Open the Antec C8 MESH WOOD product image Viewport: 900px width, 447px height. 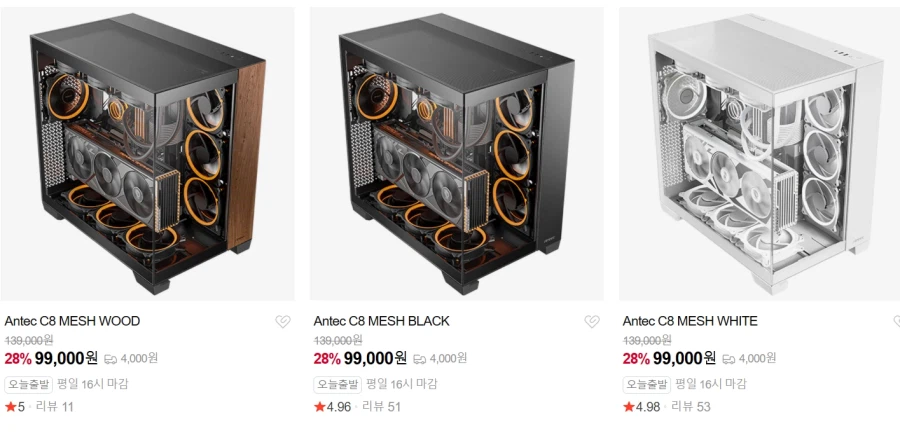click(147, 154)
